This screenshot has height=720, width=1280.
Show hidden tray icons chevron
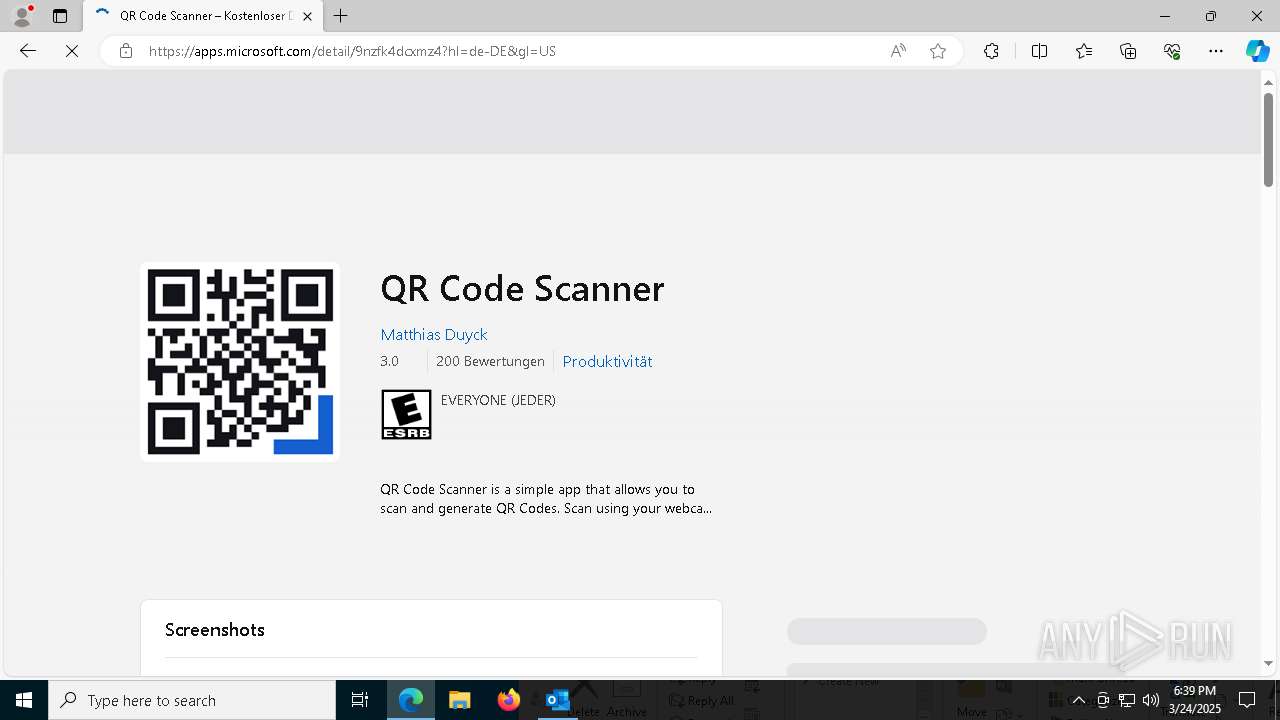(1079, 700)
